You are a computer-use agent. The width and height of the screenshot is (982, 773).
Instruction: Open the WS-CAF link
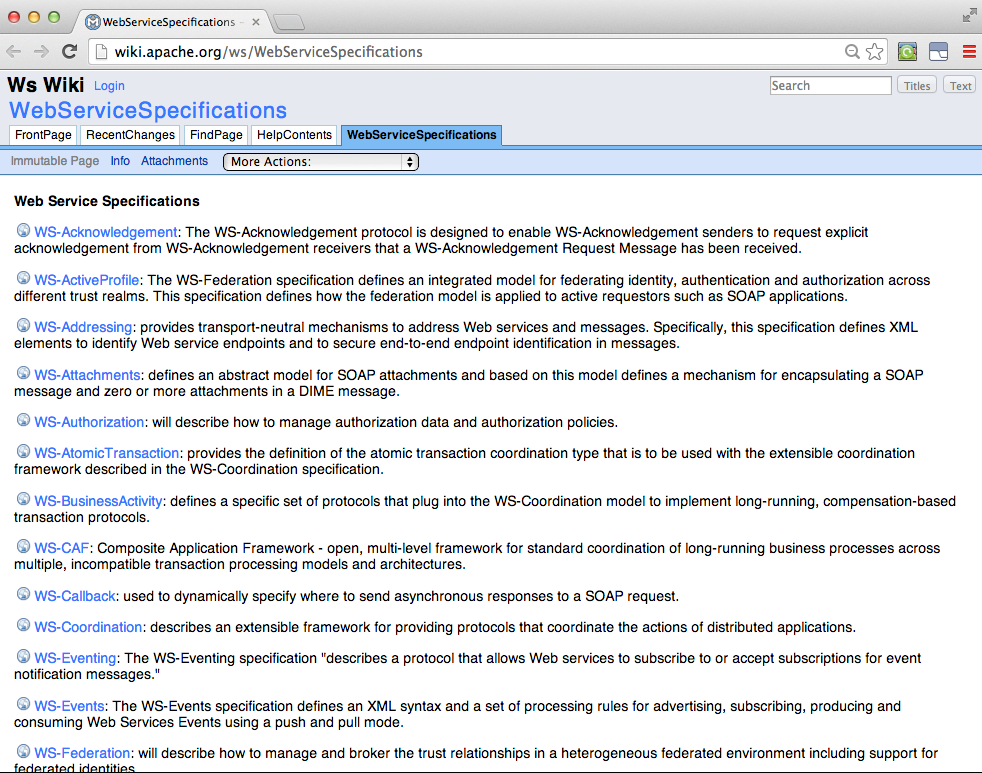[62, 548]
